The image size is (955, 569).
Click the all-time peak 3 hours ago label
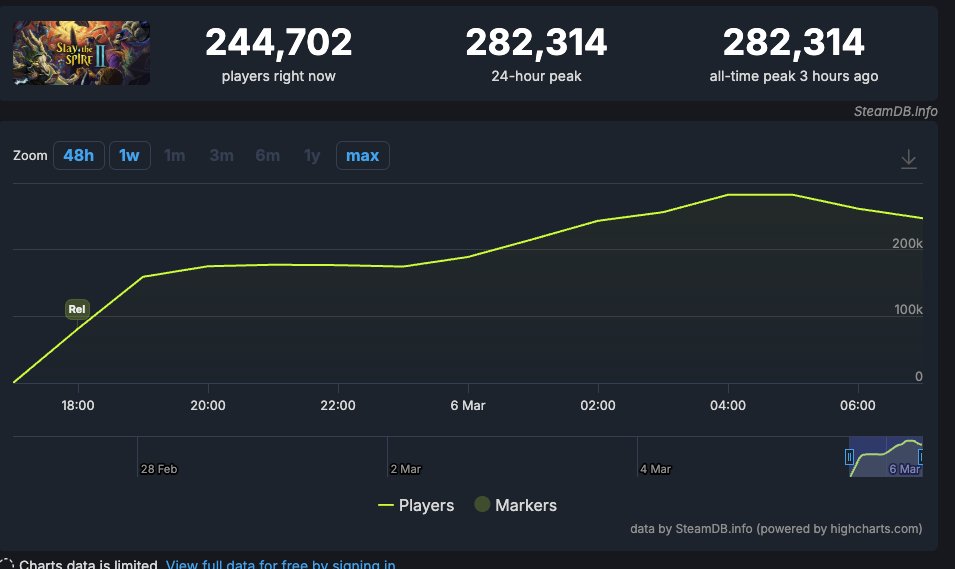[x=794, y=76]
